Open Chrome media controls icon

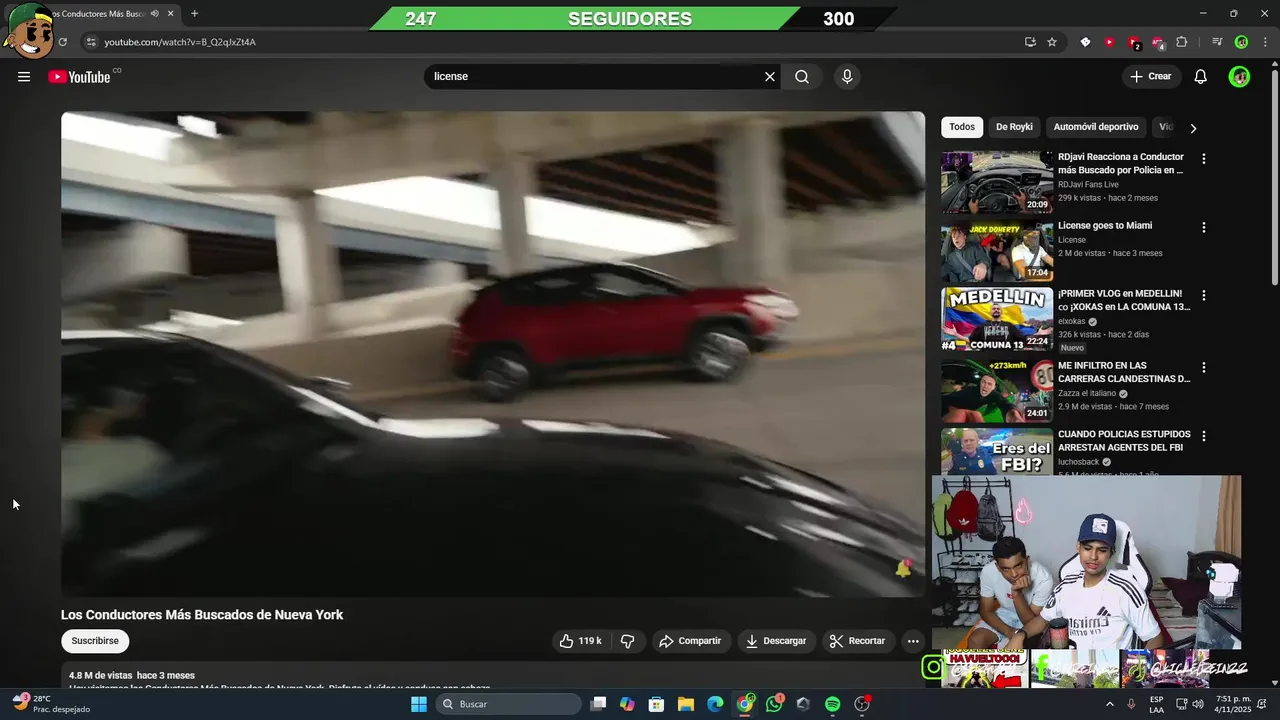1217,42
